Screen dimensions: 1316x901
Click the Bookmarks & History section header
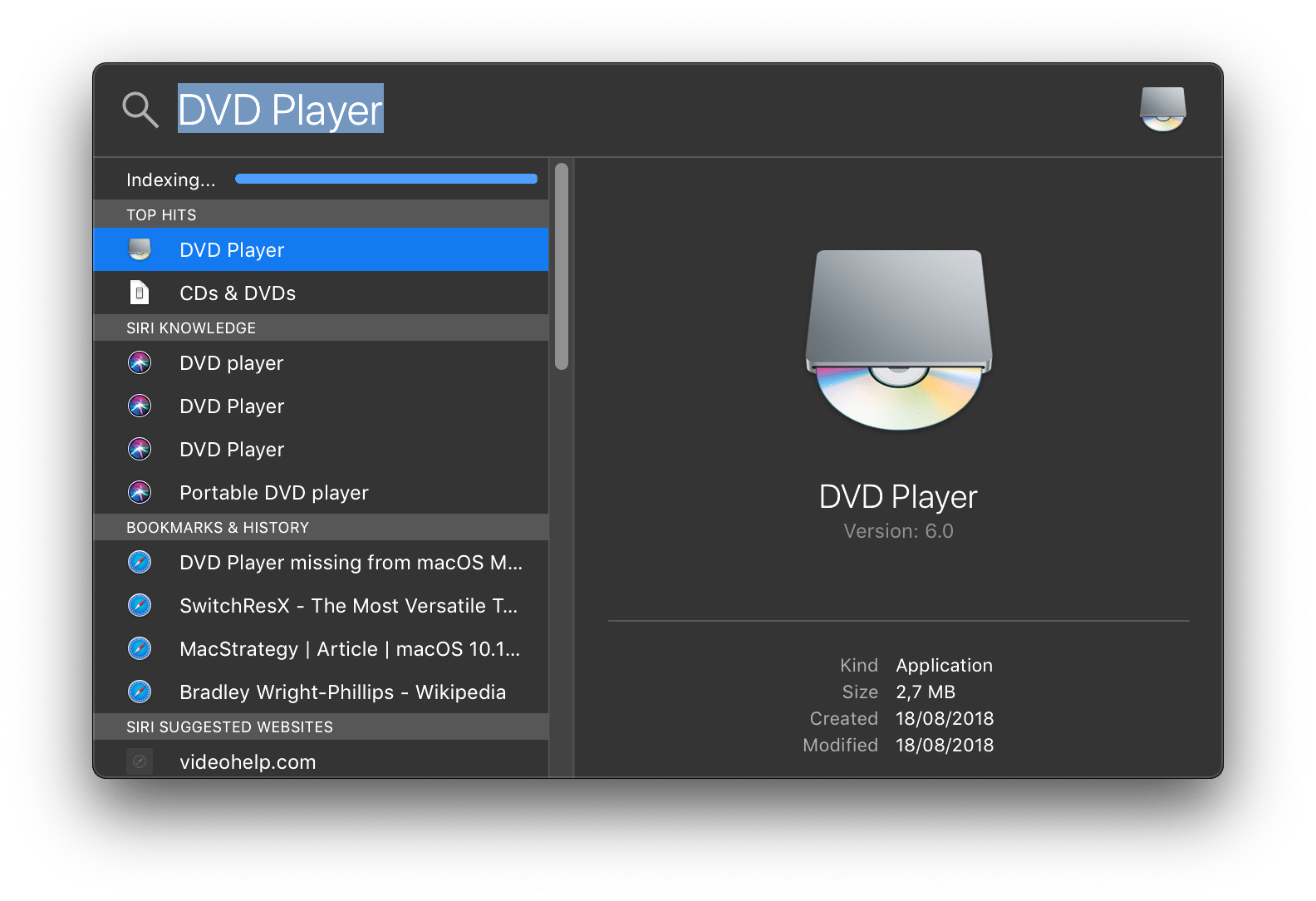[321, 527]
